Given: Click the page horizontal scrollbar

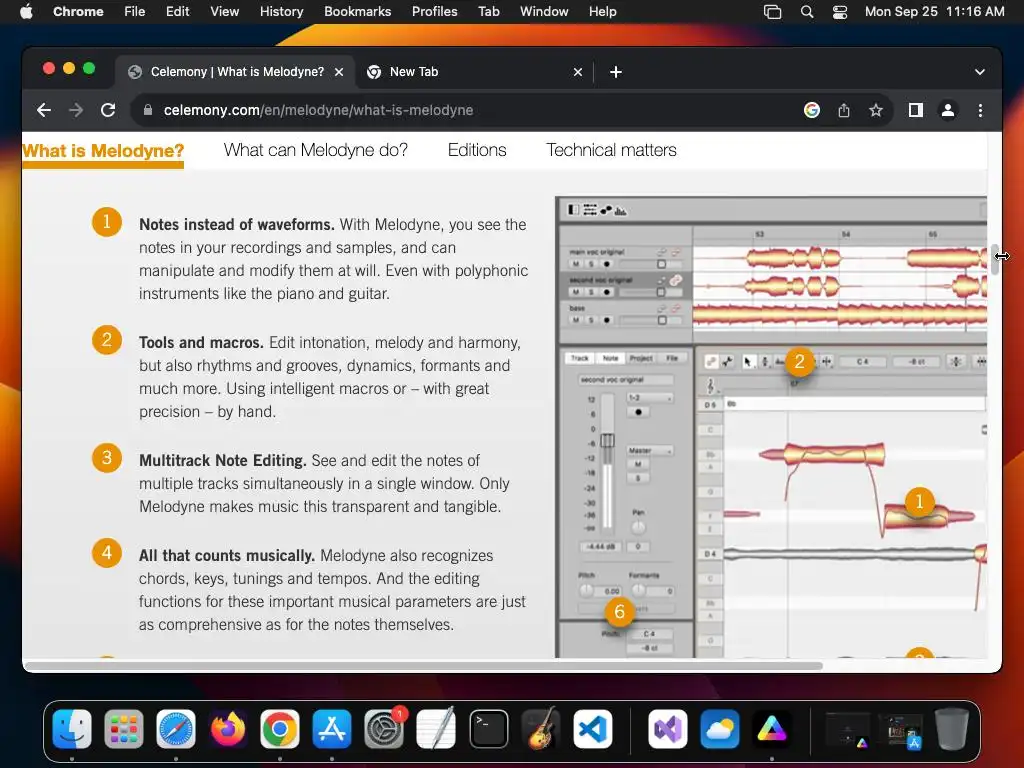Looking at the screenshot, I should (423, 666).
